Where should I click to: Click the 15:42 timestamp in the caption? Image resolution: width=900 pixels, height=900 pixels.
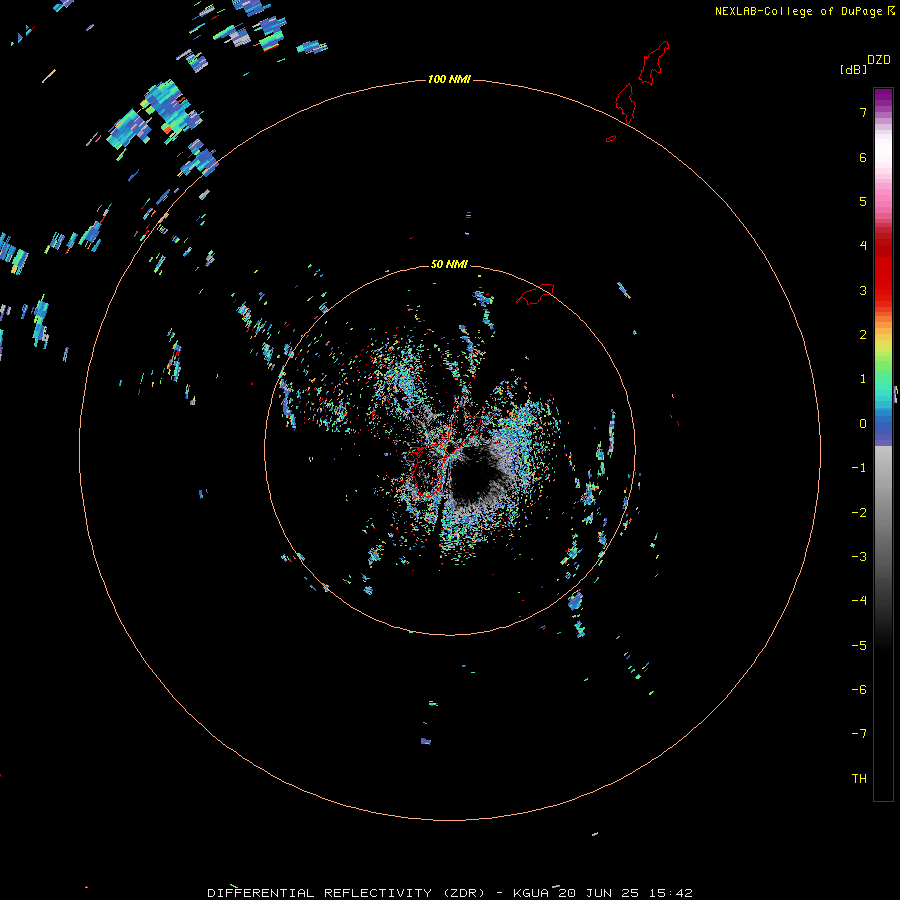coord(671,893)
